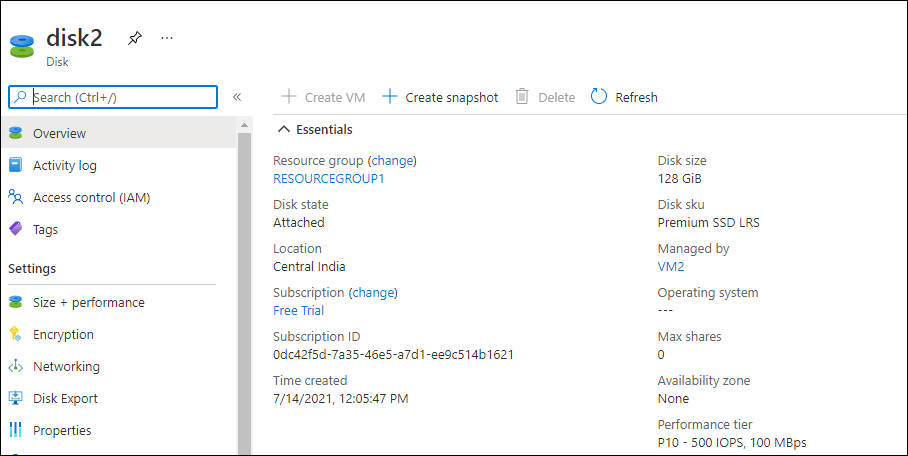Open the more options ellipsis menu

coord(167,38)
